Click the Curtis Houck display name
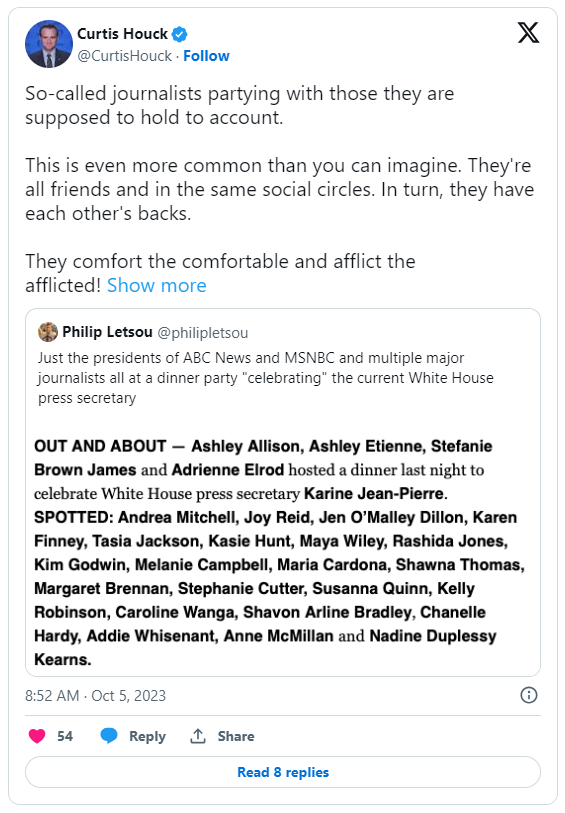The width and height of the screenshot is (565, 813). tap(122, 34)
